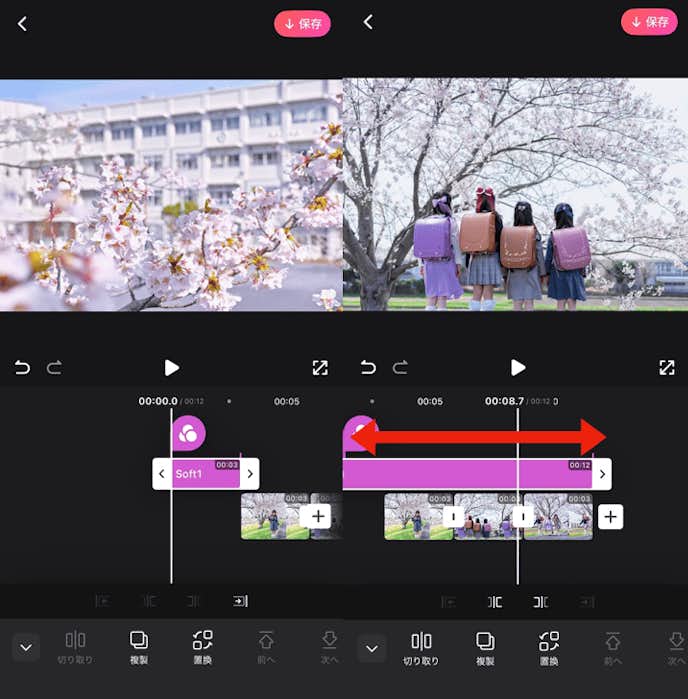Tap 00:05 ruler mark on right timeline
688x699 pixels.
[430, 401]
